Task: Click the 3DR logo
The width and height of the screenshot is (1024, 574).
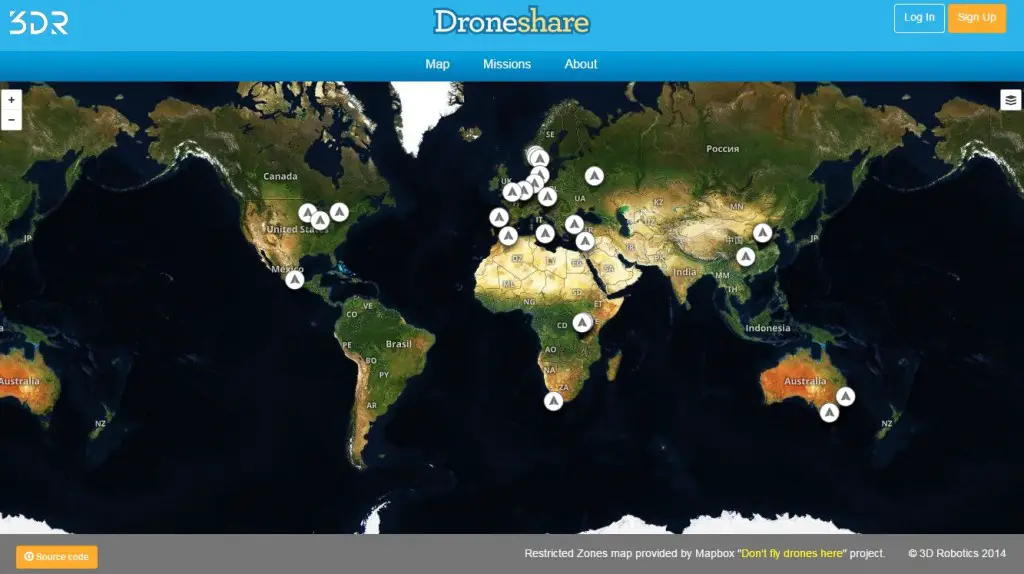Action: 39,23
